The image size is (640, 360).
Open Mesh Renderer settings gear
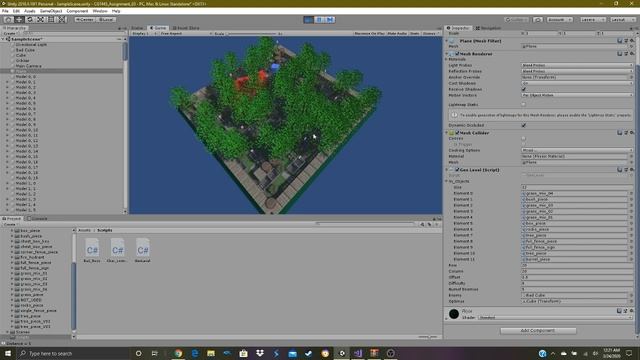click(632, 53)
